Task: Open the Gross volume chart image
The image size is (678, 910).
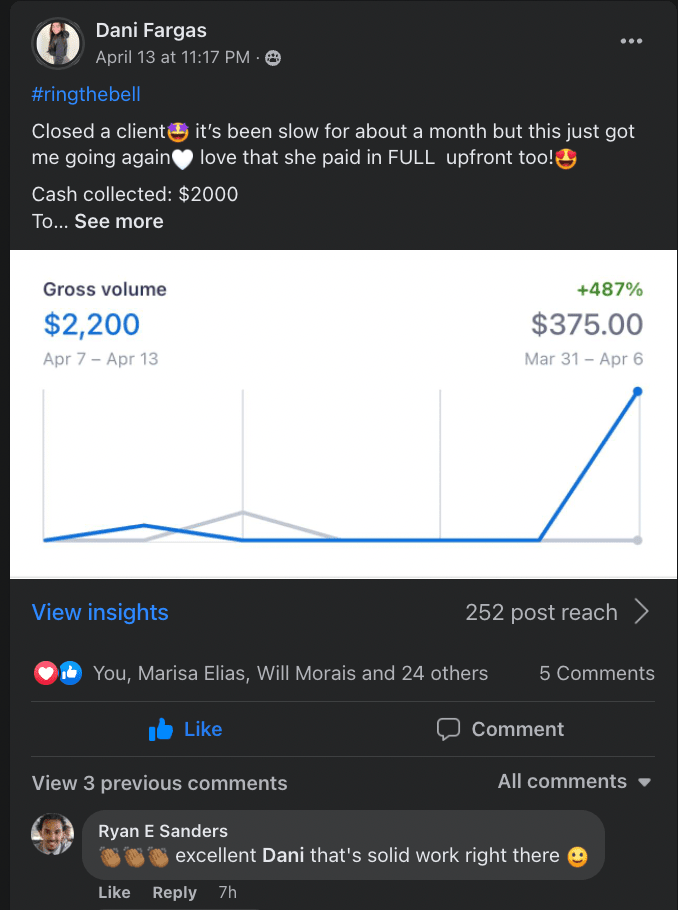Action: click(342, 414)
